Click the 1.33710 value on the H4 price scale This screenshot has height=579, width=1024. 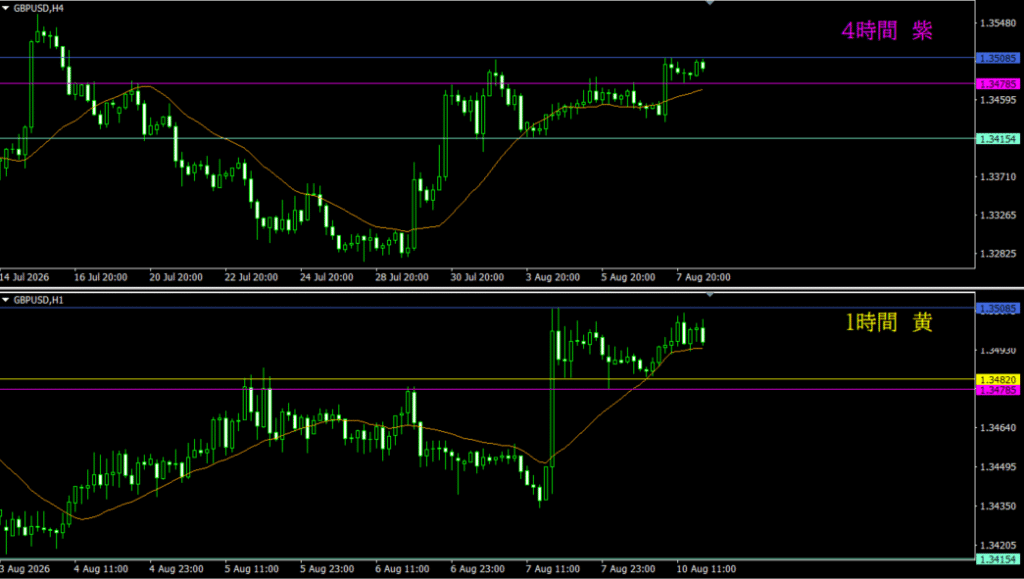click(x=999, y=176)
